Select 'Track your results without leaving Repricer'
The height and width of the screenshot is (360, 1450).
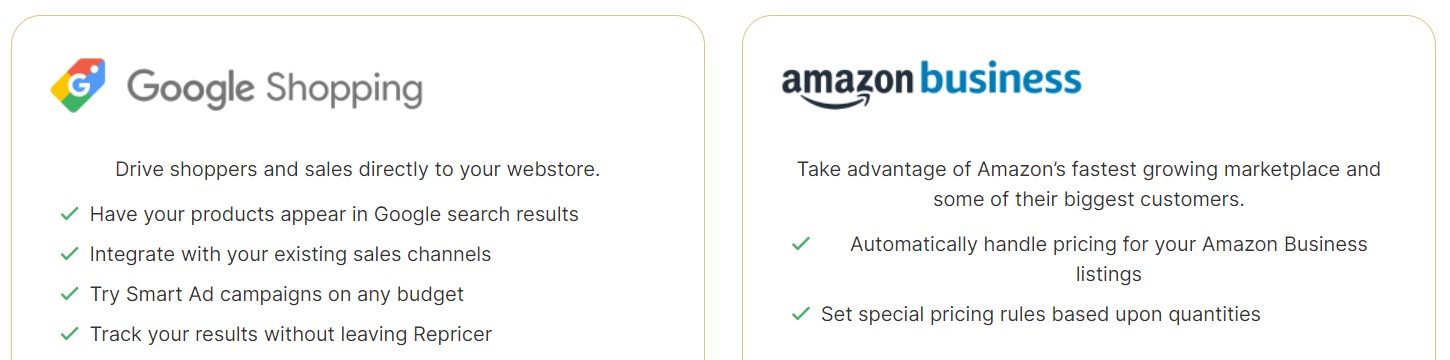click(291, 334)
